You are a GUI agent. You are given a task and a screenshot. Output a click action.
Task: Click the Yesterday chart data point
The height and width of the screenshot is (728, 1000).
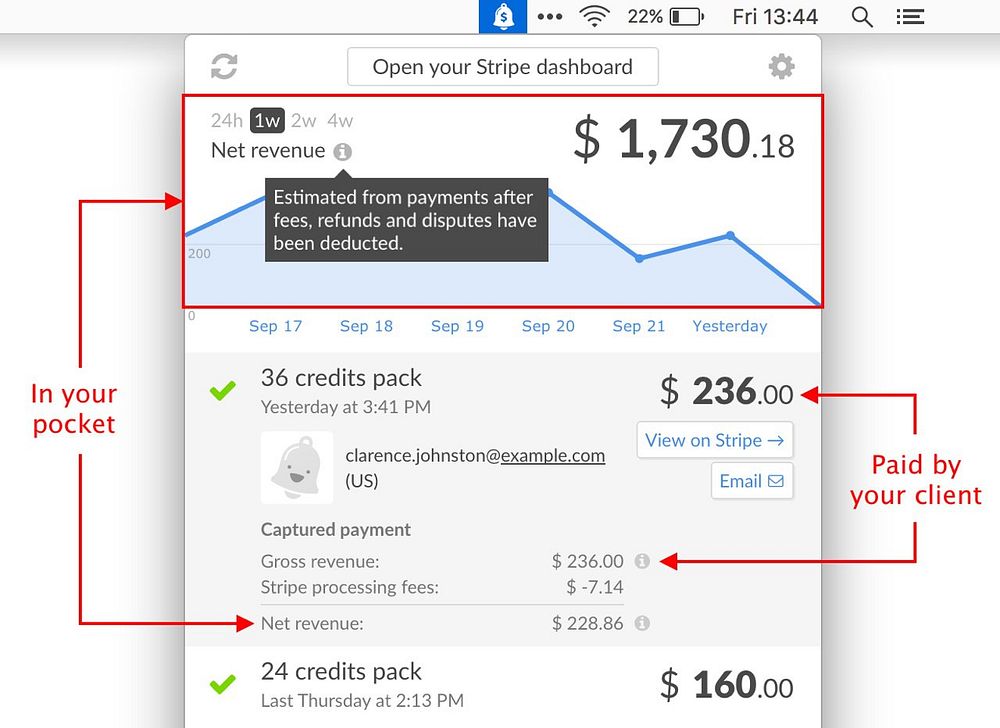tap(730, 235)
